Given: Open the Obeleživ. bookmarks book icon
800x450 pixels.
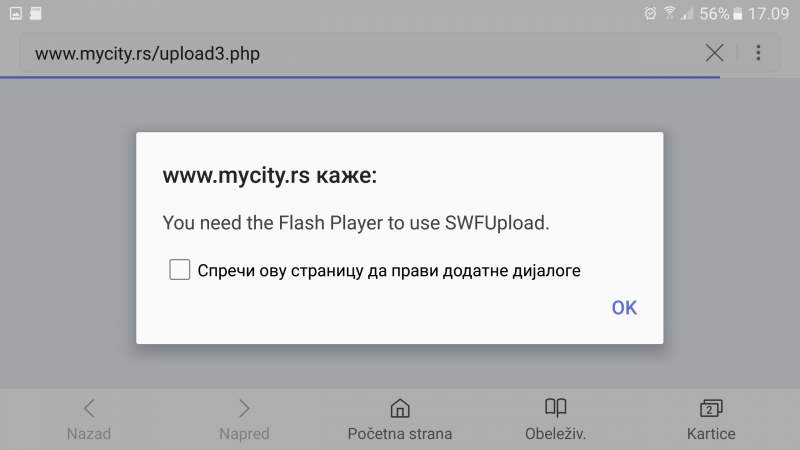Looking at the screenshot, I should pyautogui.click(x=556, y=408).
